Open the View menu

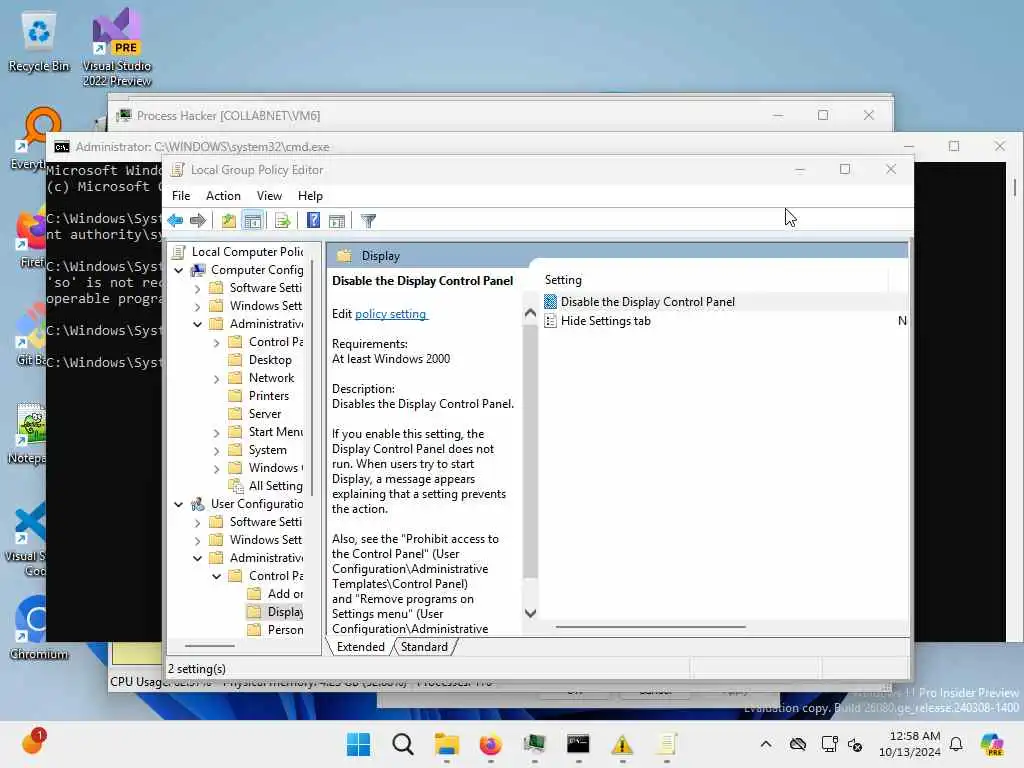[269, 196]
